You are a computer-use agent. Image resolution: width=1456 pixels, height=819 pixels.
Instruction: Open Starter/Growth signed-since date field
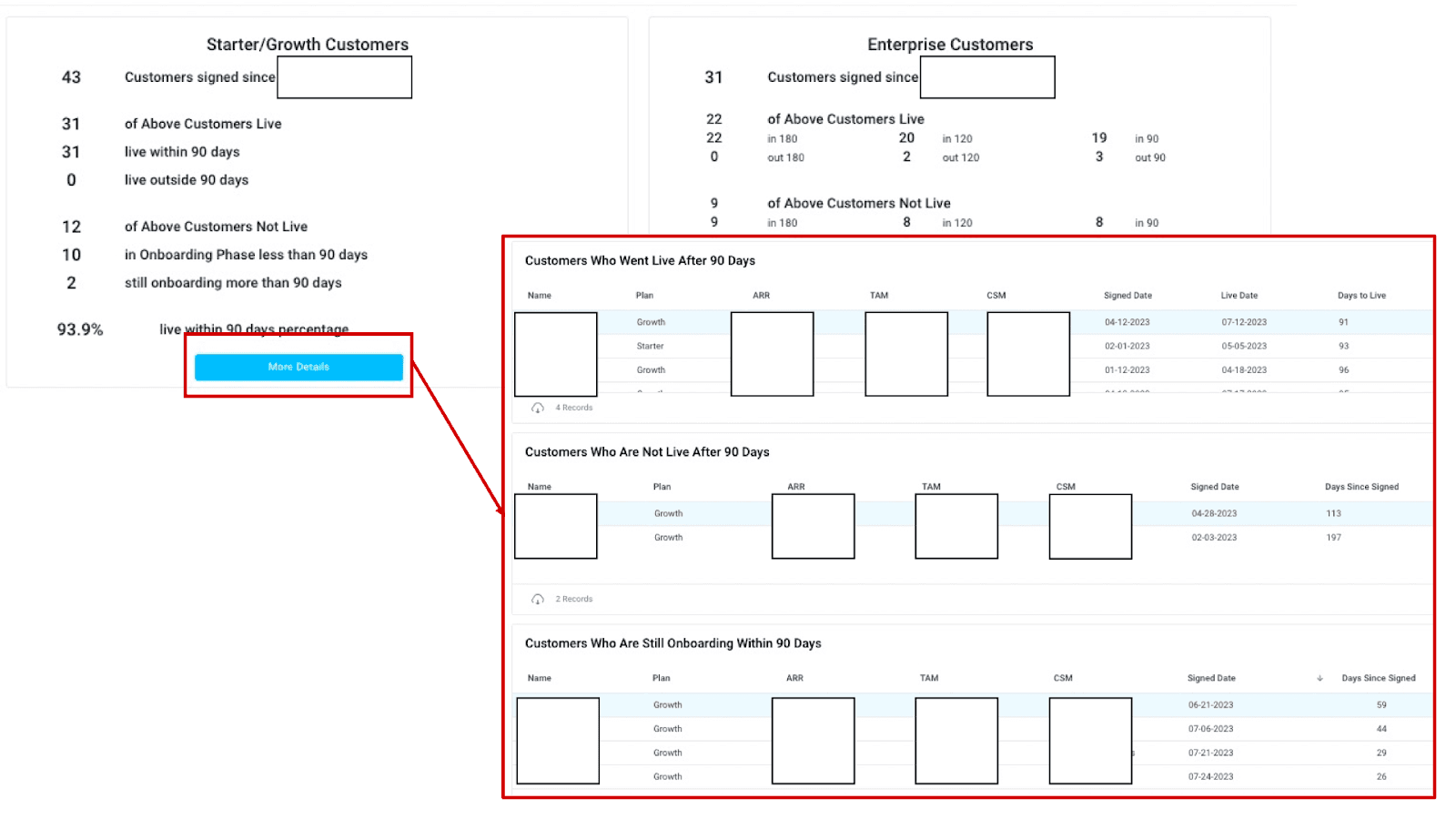click(x=344, y=77)
